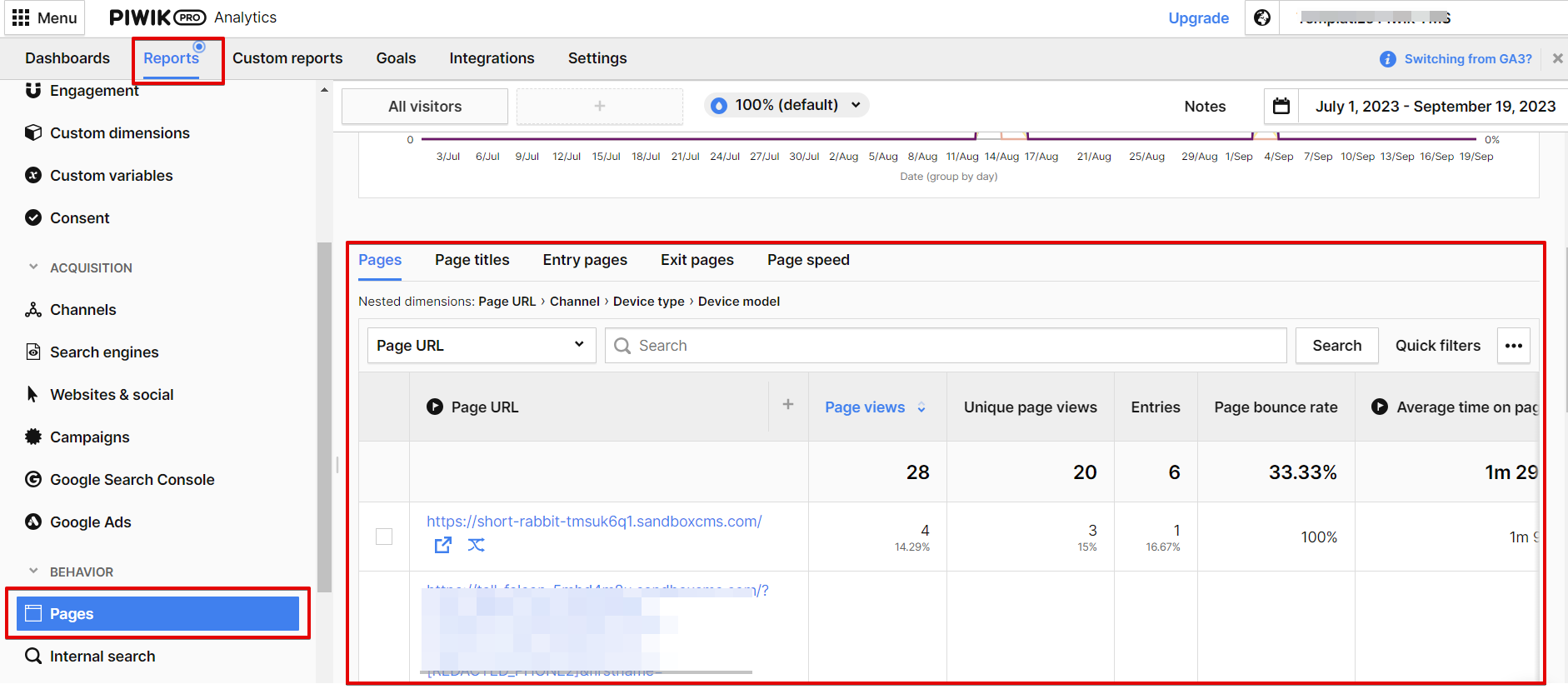The height and width of the screenshot is (689, 1568).
Task: Switch to Integrations tab
Action: coord(492,58)
